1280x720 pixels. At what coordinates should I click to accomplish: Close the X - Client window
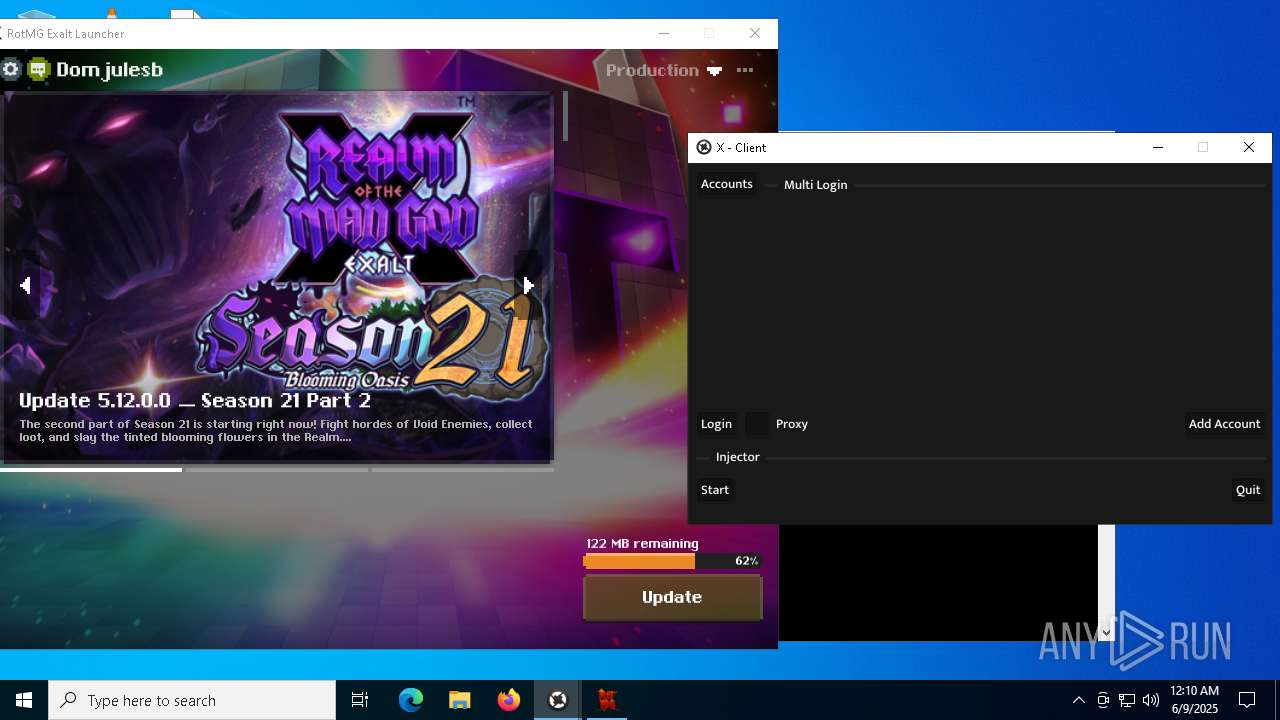click(x=1249, y=147)
